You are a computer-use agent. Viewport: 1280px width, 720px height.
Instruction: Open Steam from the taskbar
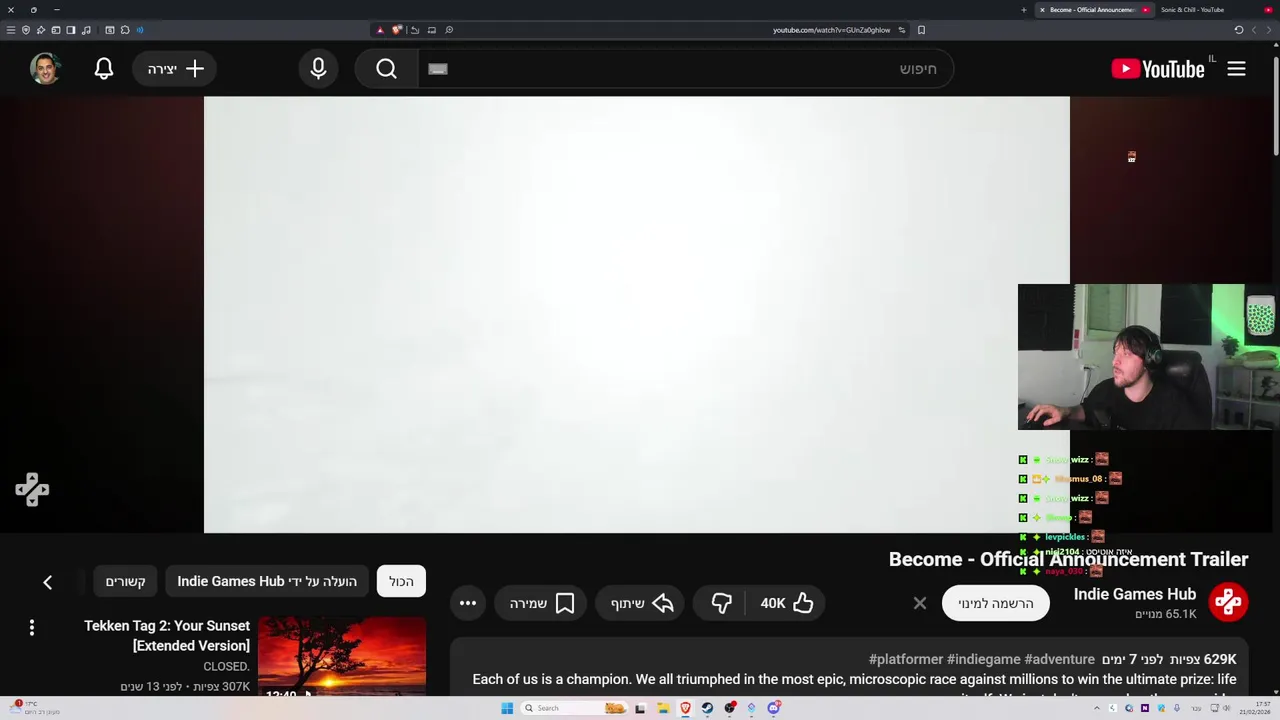tap(707, 708)
